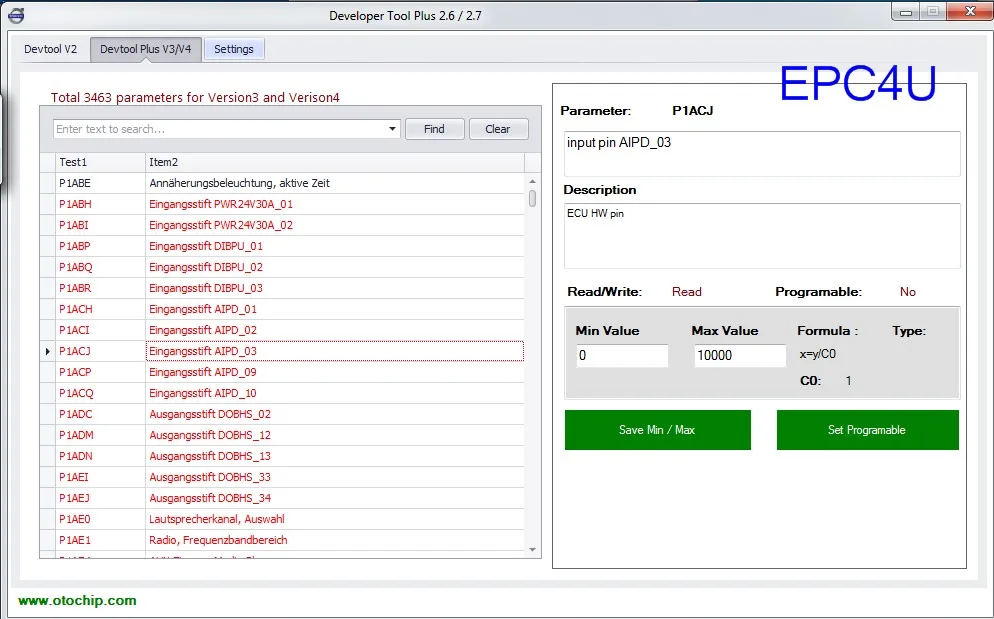This screenshot has width=994, height=619.
Task: Select the P1AE1 cell
Action: (100, 539)
